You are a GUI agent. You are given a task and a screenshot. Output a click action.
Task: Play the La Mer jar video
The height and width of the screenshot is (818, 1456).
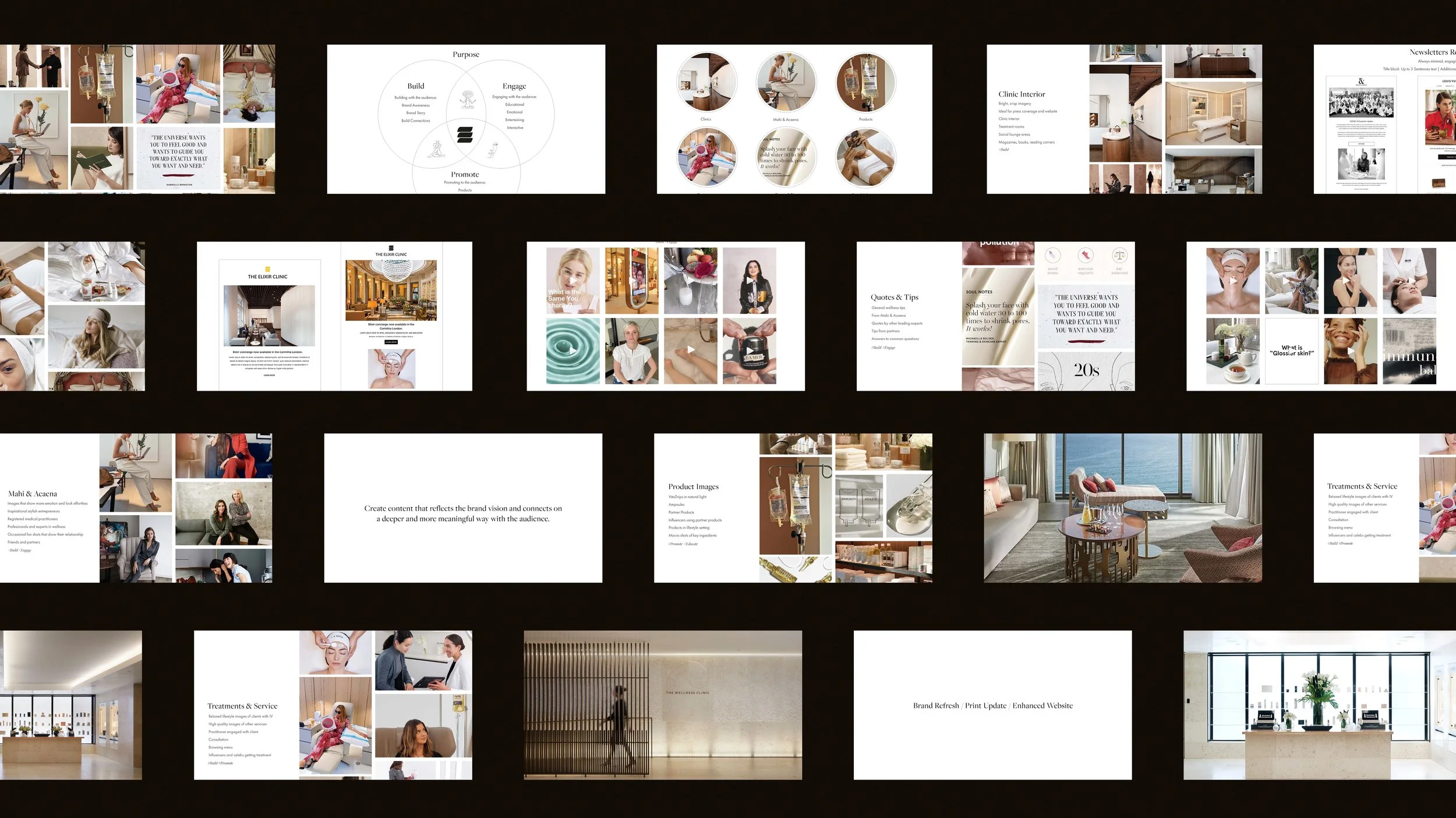(x=750, y=350)
